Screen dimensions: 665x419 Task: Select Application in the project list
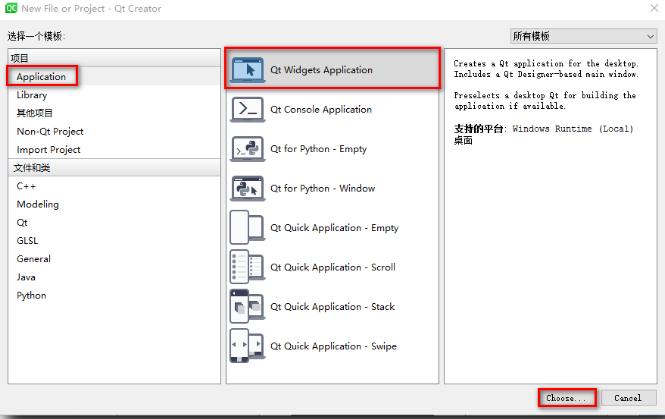41,77
